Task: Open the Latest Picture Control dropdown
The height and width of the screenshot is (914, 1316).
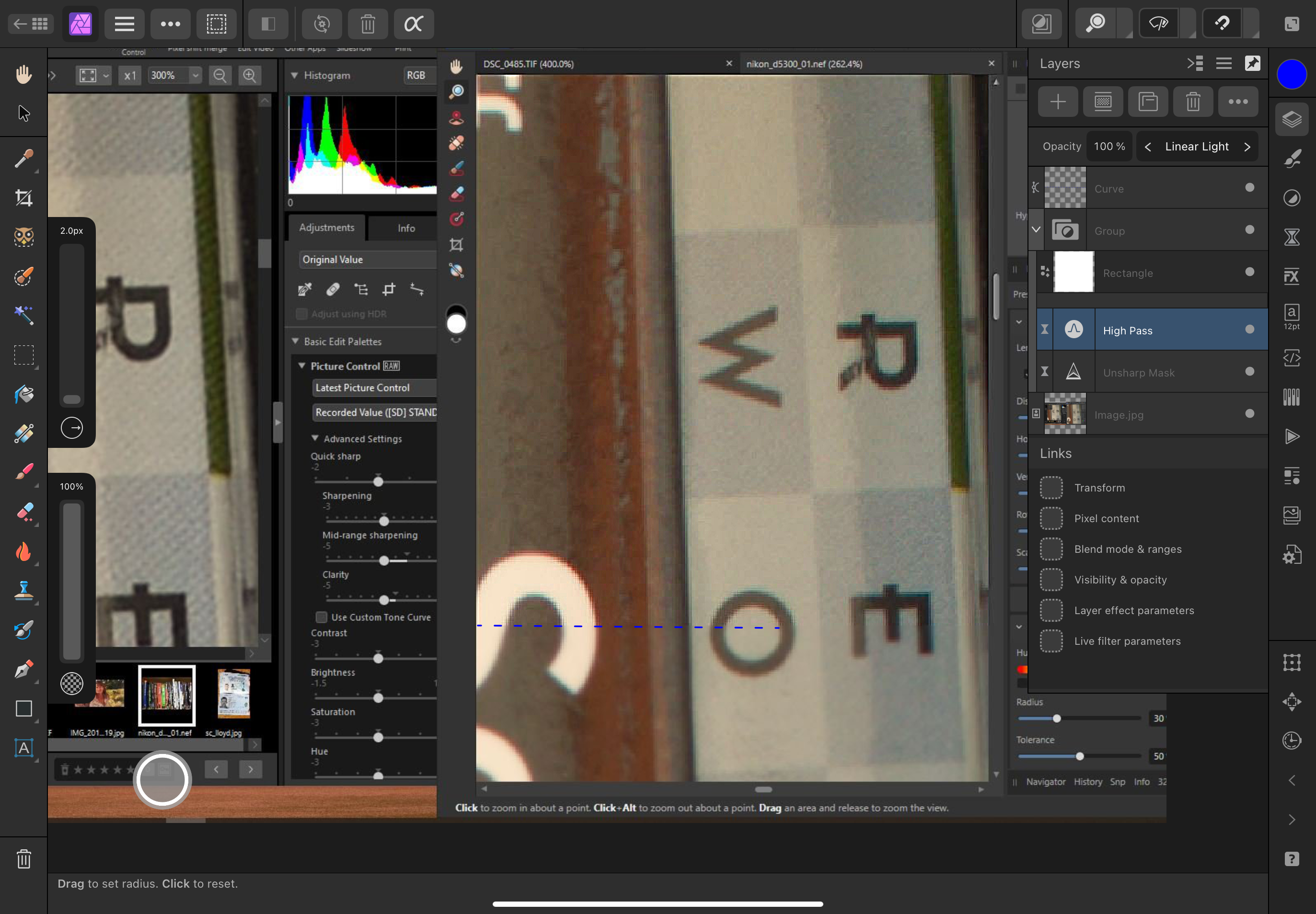Action: (375, 388)
